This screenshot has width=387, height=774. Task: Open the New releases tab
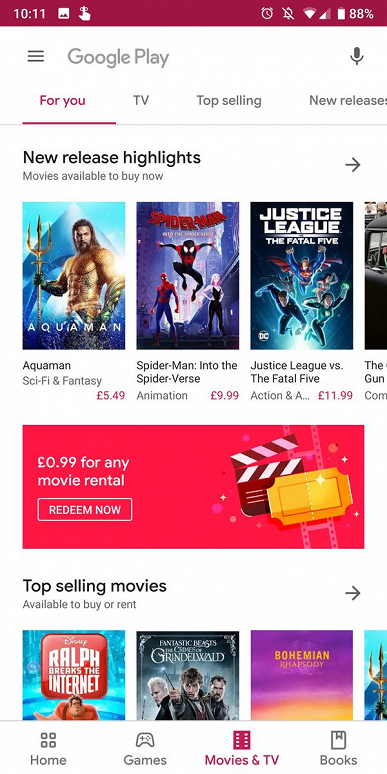point(348,101)
